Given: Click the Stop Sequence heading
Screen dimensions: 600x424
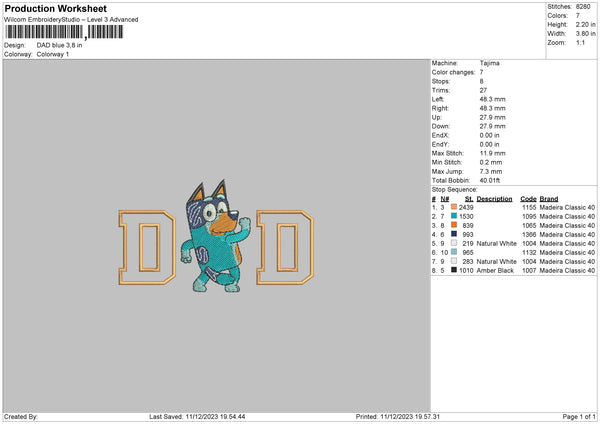Looking at the screenshot, I should [x=455, y=189].
